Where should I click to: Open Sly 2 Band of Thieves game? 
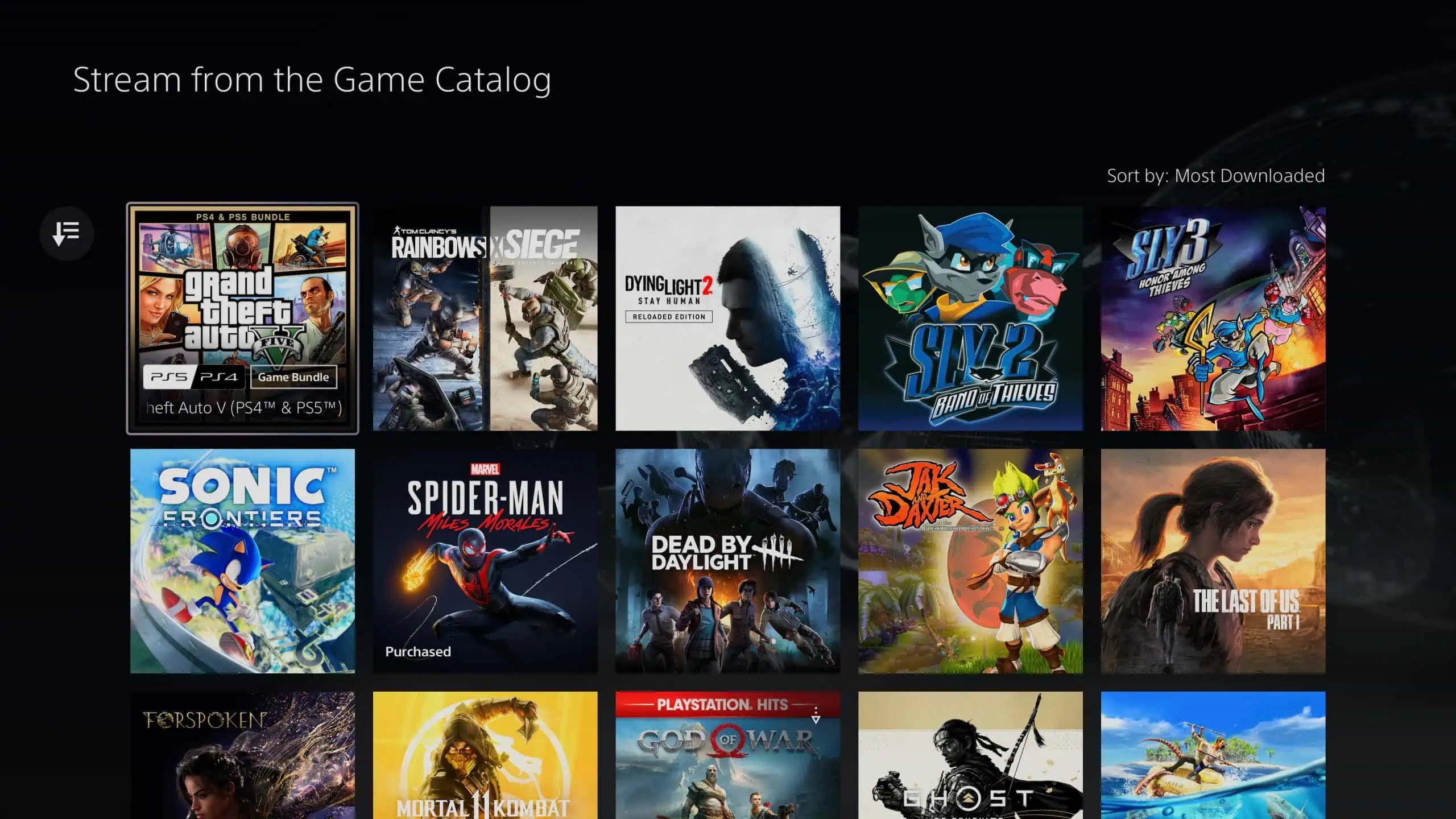coord(970,318)
